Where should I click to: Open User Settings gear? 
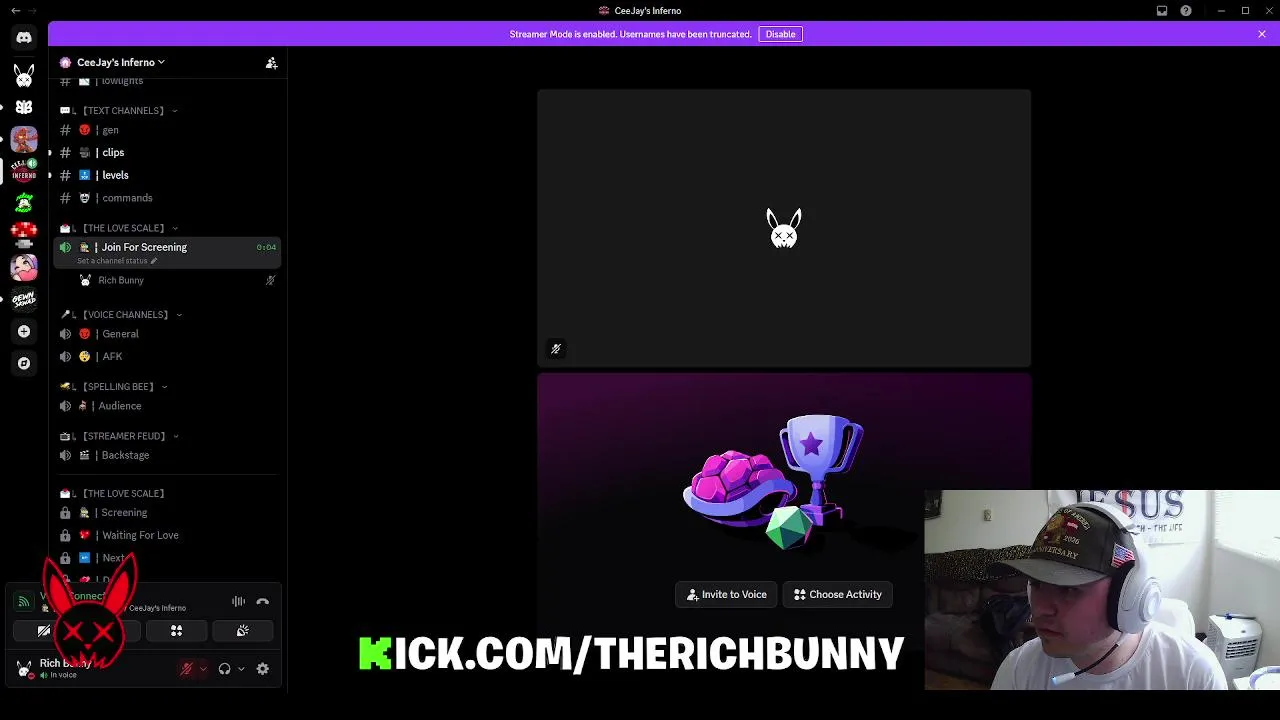point(263,669)
